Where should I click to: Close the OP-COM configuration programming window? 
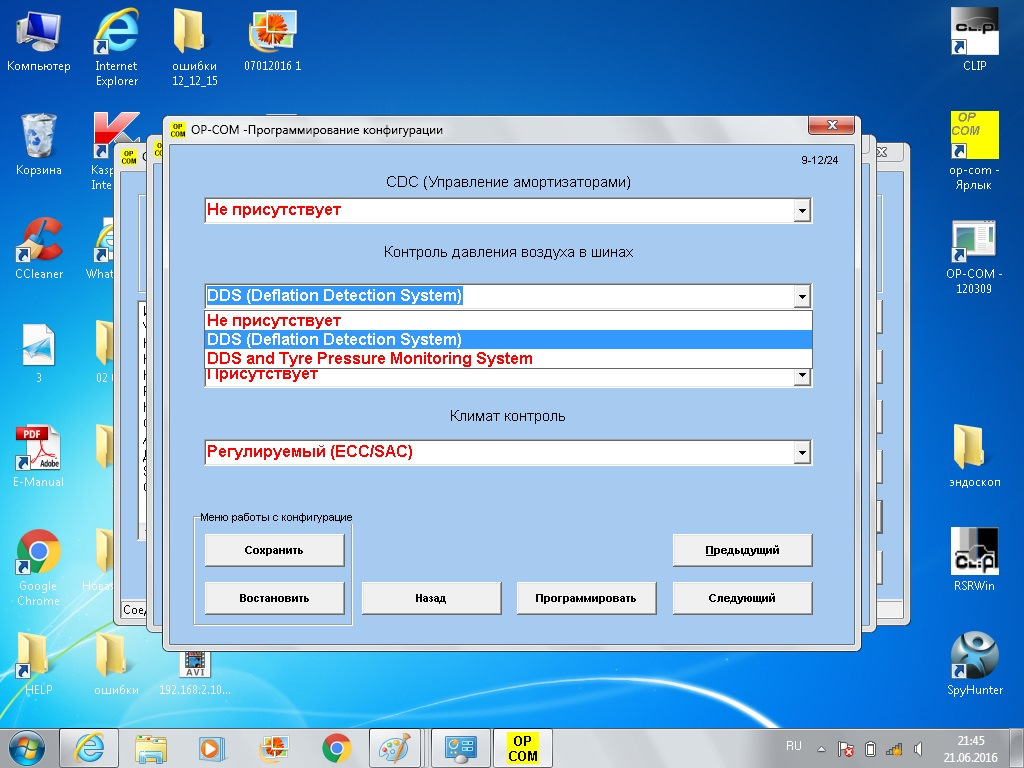(x=831, y=125)
